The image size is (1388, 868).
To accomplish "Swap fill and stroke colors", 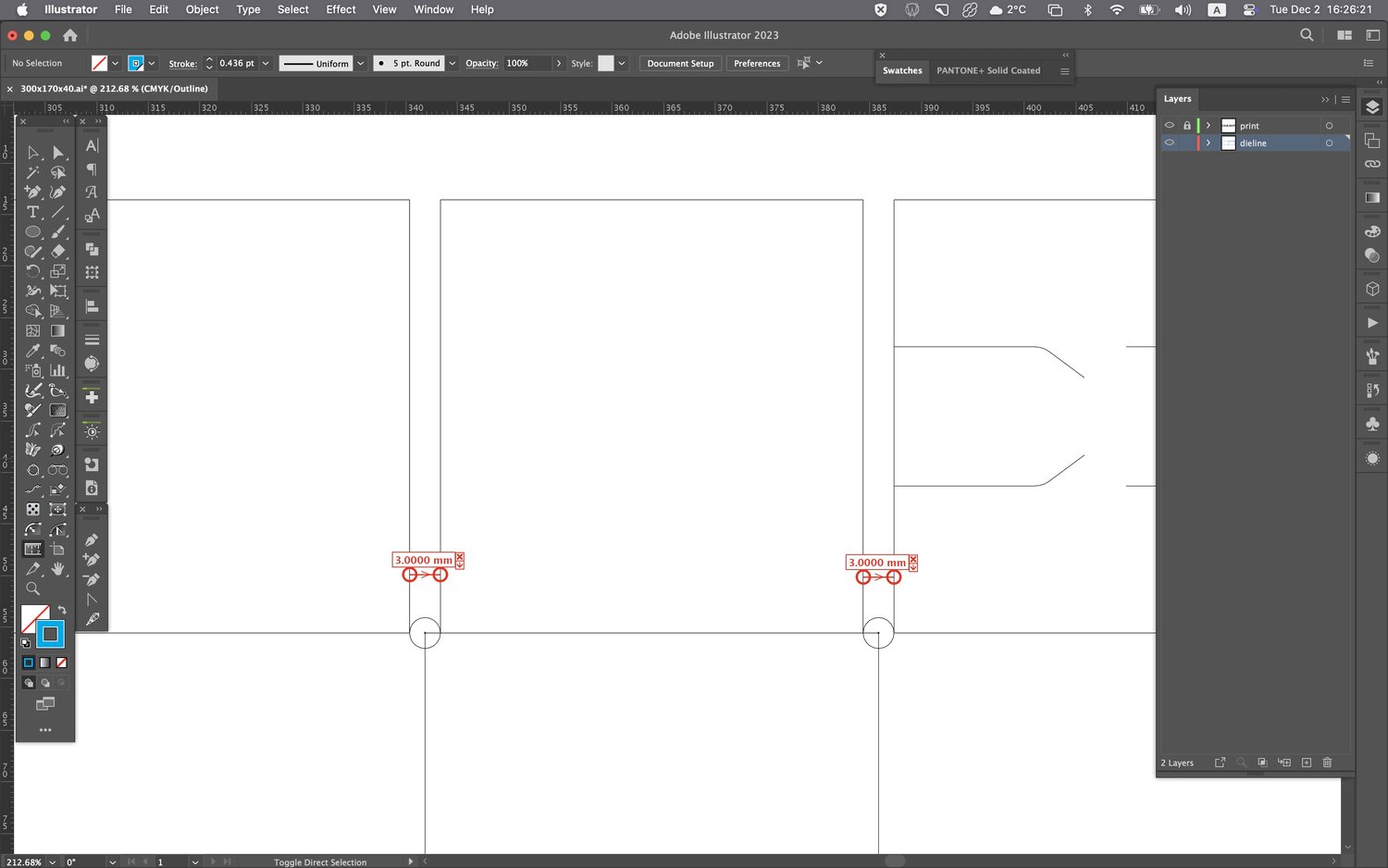I will [62, 610].
